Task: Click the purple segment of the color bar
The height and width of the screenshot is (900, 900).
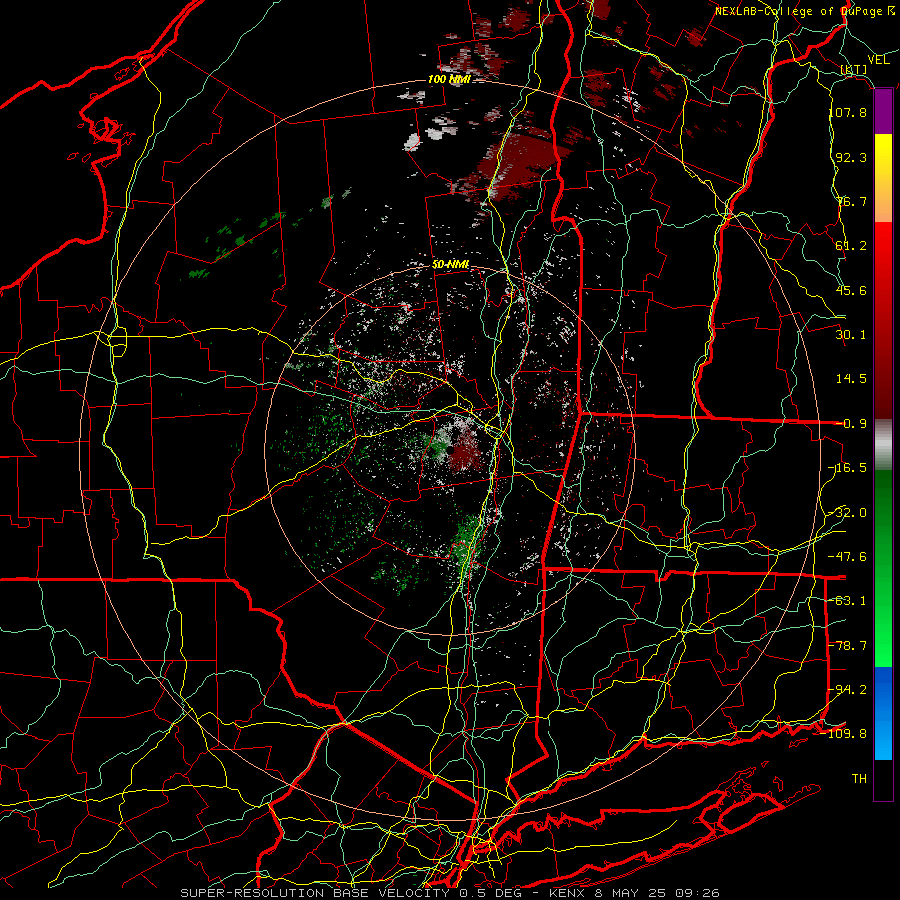Action: pos(883,112)
